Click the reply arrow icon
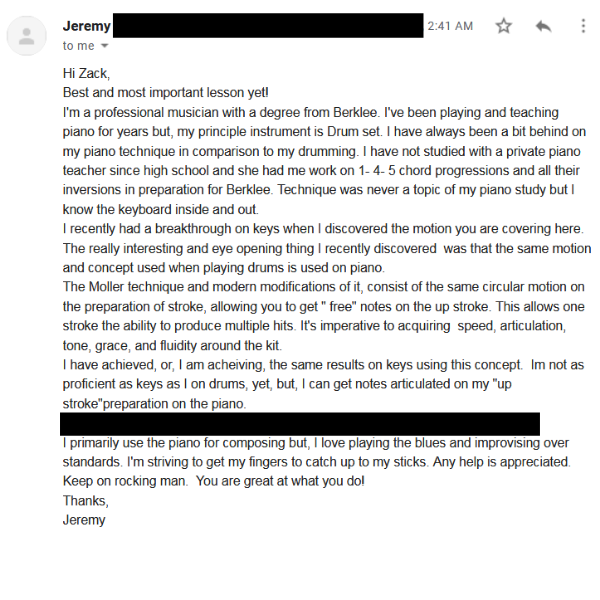600x600 pixels. click(x=544, y=26)
